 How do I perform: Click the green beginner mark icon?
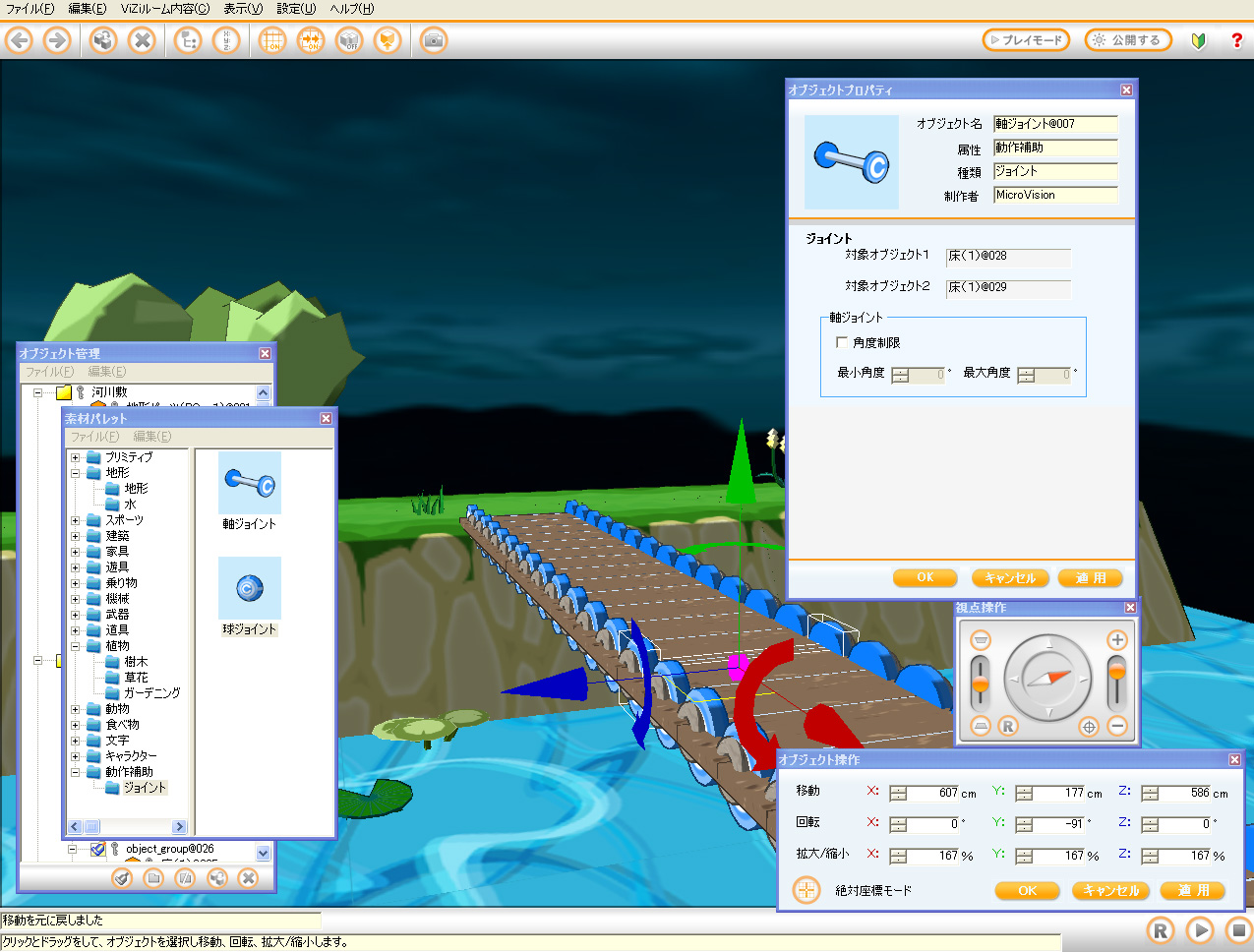coord(1198,40)
